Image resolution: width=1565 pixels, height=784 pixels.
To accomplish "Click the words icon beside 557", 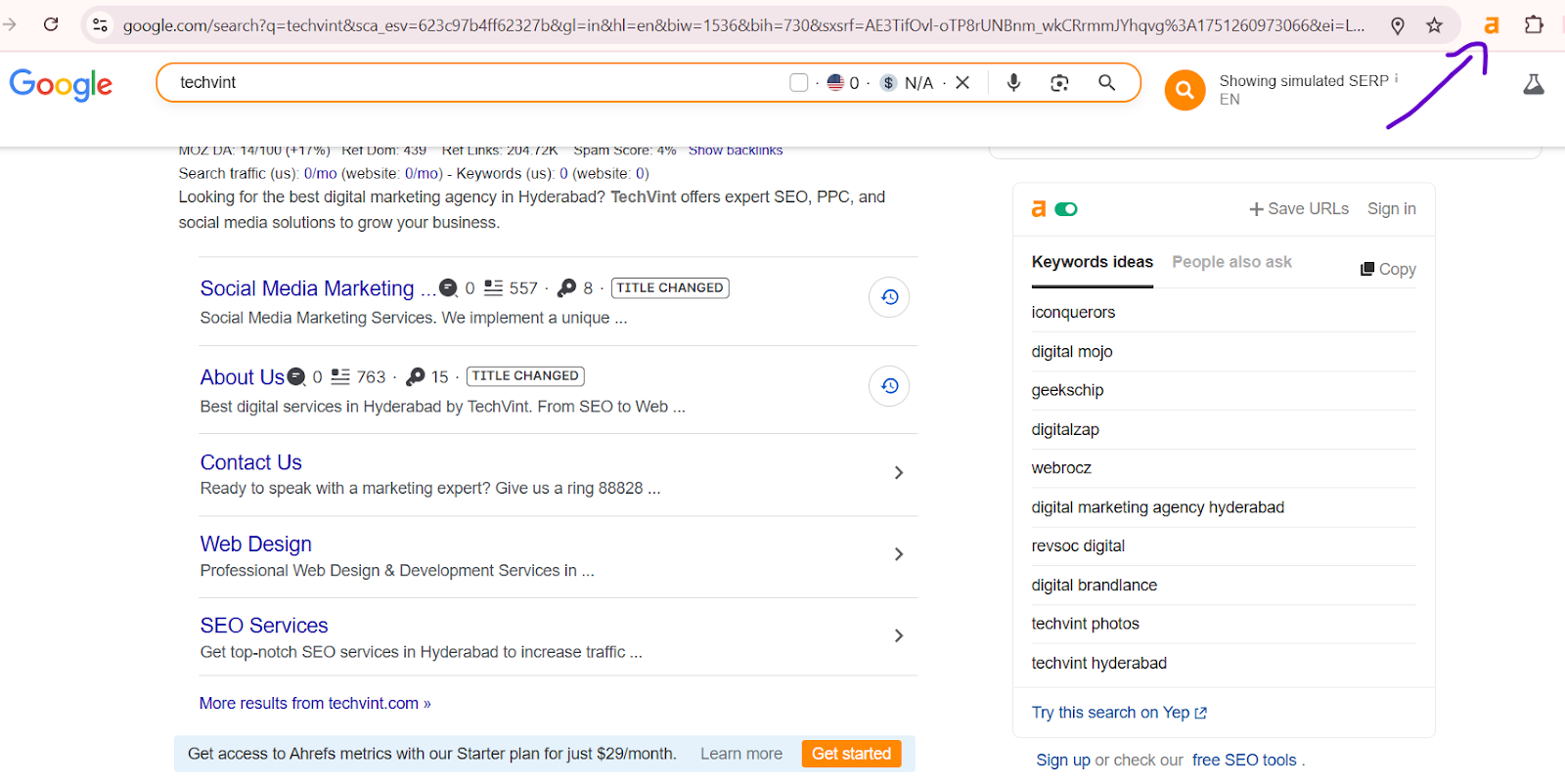I will [494, 288].
